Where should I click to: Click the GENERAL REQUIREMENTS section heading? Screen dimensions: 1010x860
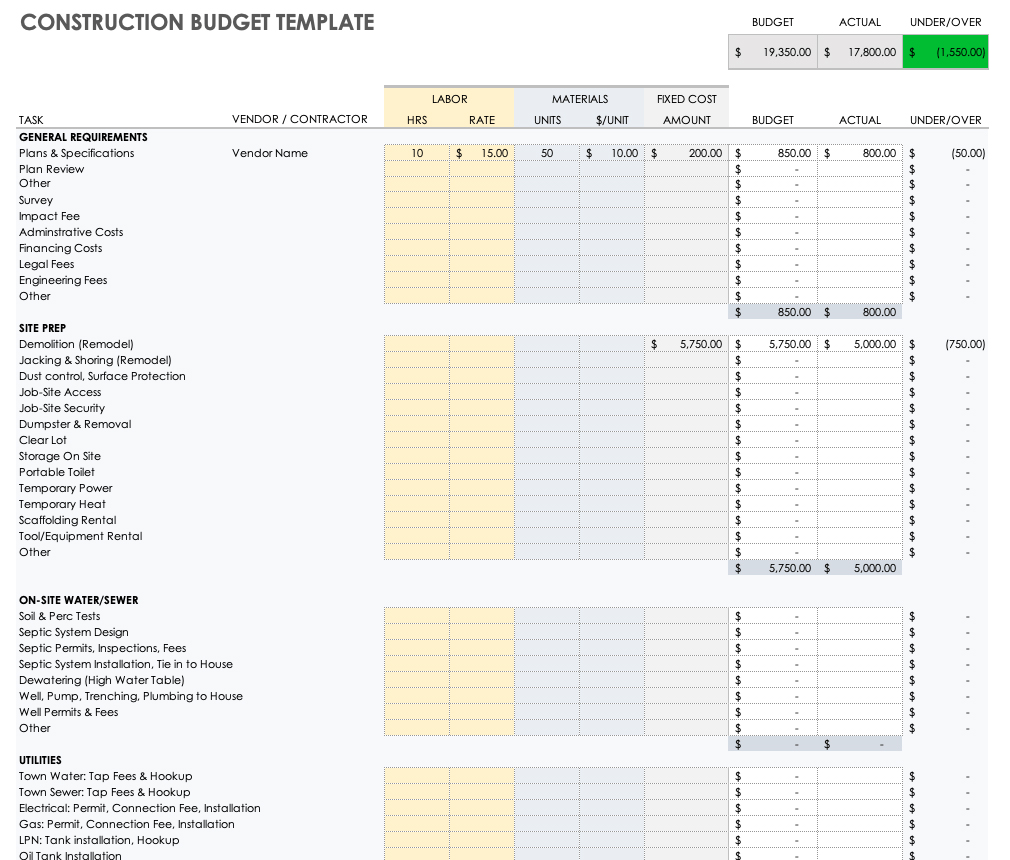82,137
